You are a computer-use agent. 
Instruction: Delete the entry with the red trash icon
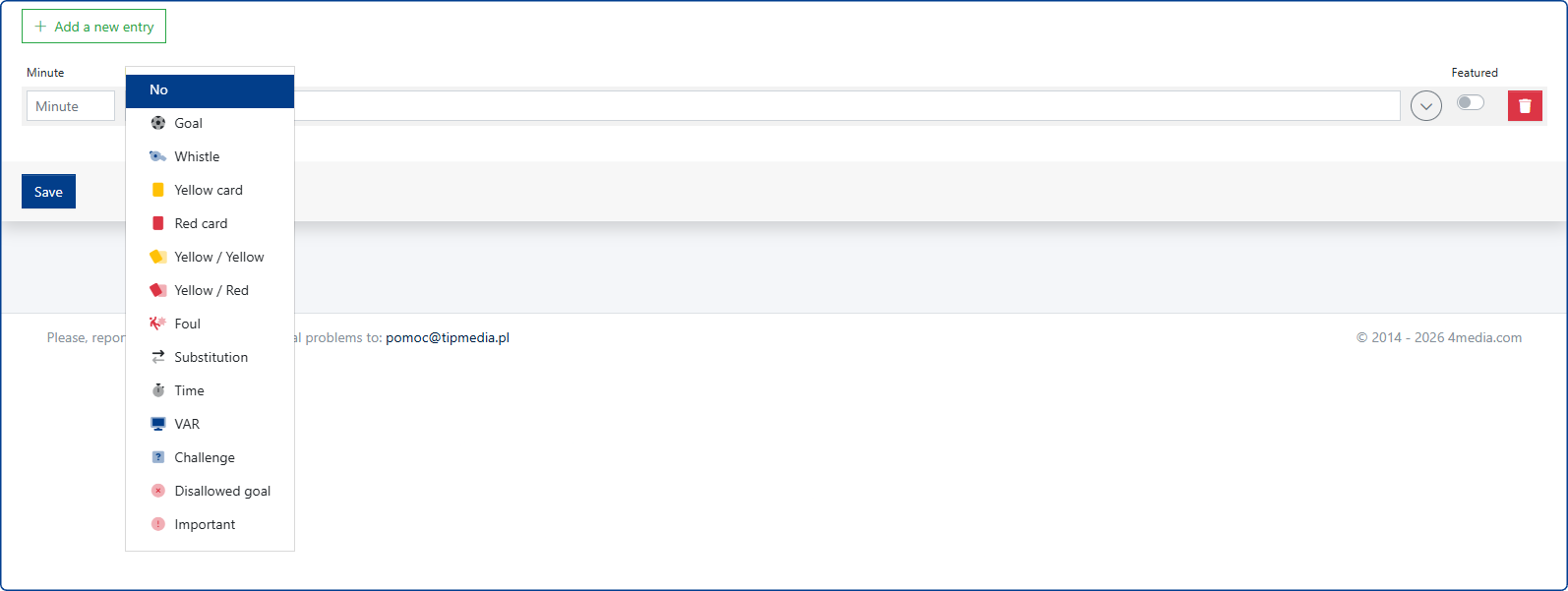coord(1524,105)
